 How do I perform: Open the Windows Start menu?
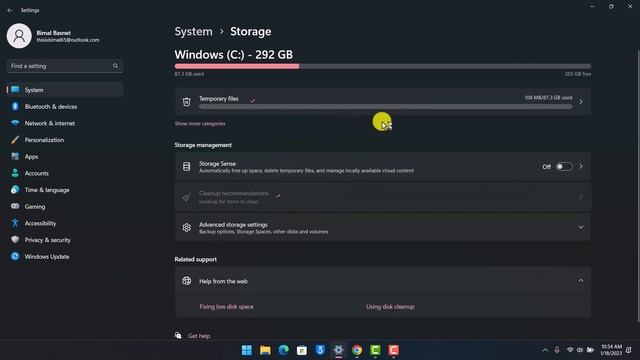pos(247,350)
